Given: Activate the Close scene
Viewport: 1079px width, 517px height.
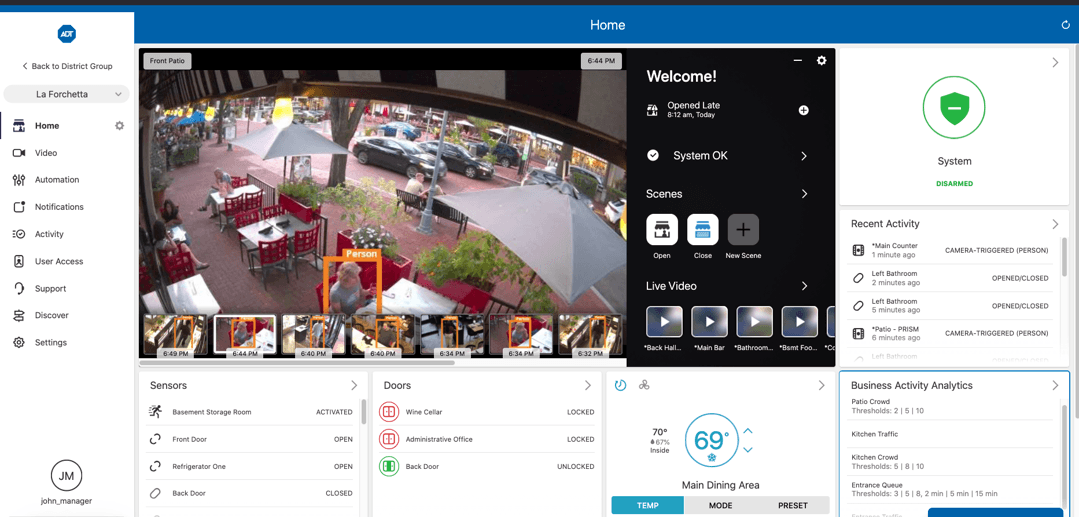Looking at the screenshot, I should [x=703, y=229].
